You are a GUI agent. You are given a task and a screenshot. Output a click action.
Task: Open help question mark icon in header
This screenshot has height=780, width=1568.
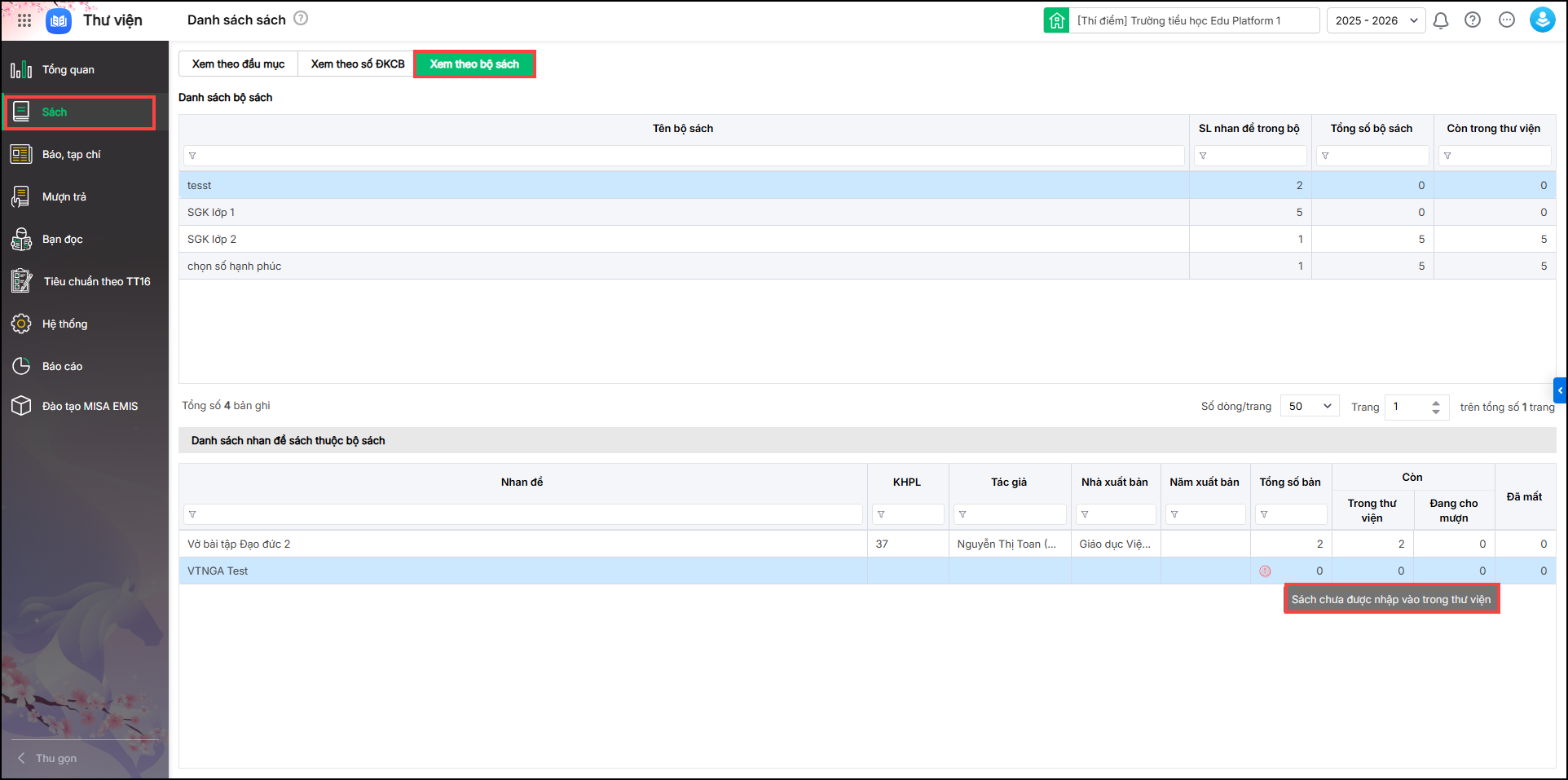tap(1473, 20)
